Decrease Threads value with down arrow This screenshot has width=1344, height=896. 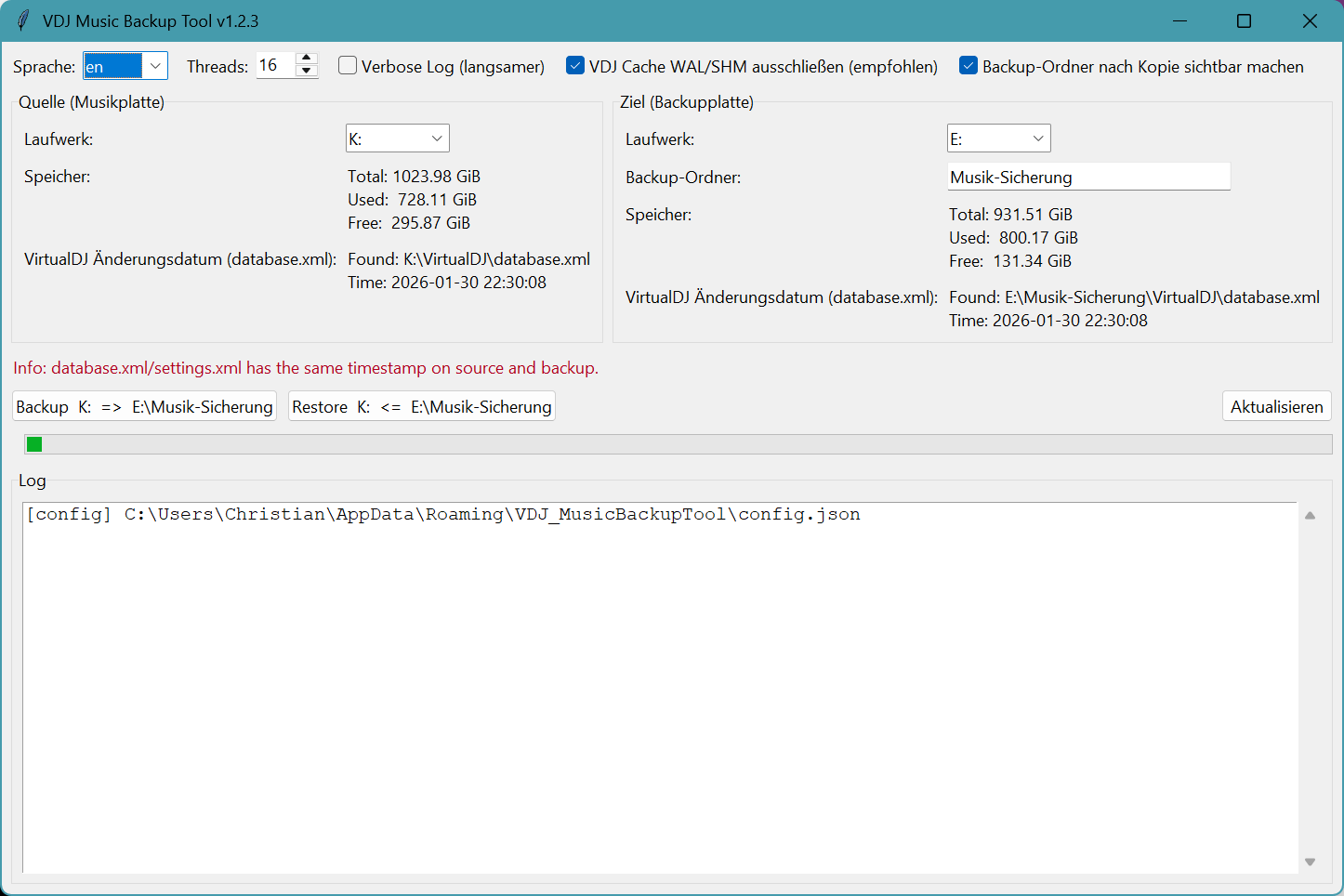pyautogui.click(x=306, y=72)
